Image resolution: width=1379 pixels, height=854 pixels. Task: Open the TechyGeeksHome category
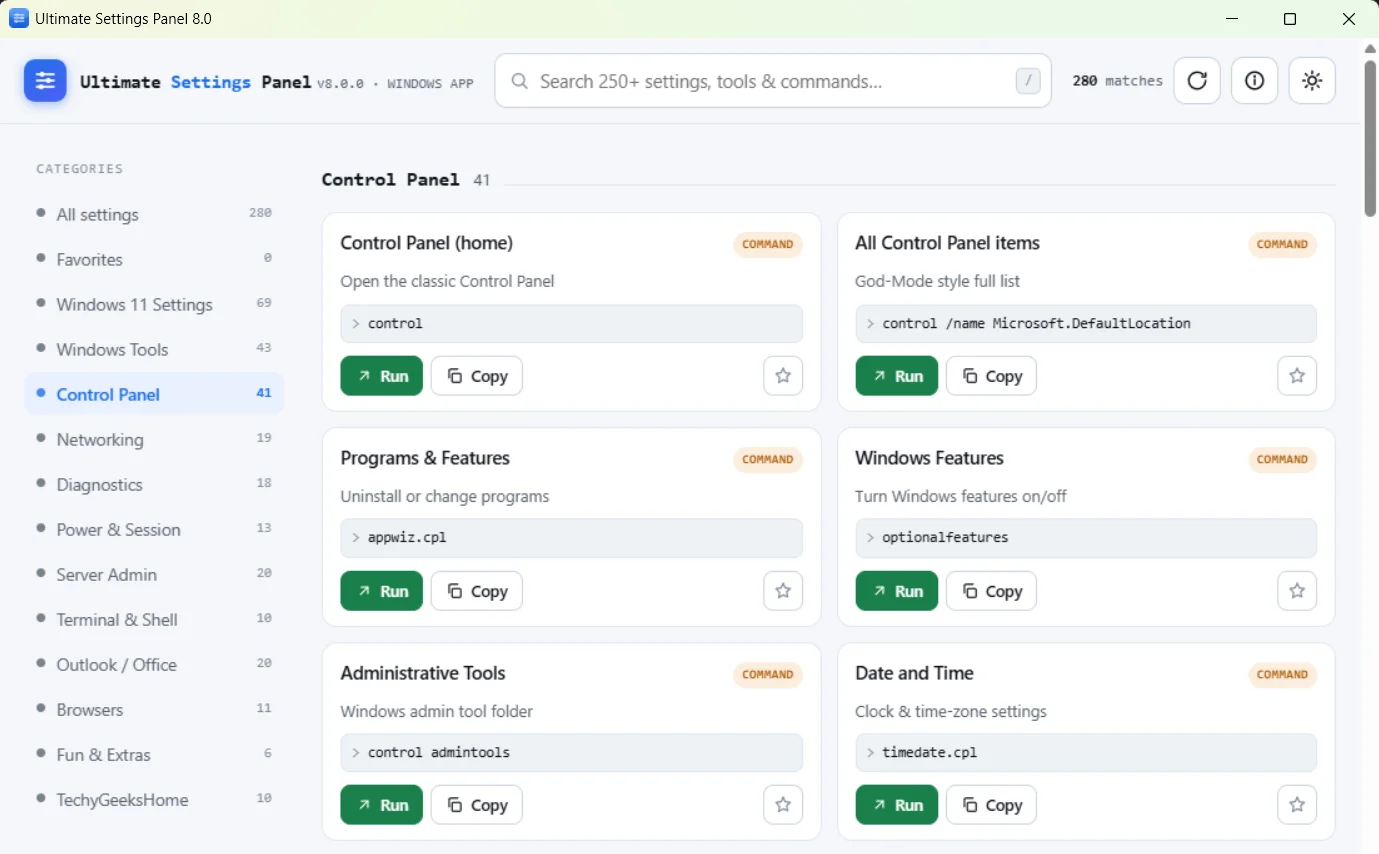pos(154,799)
